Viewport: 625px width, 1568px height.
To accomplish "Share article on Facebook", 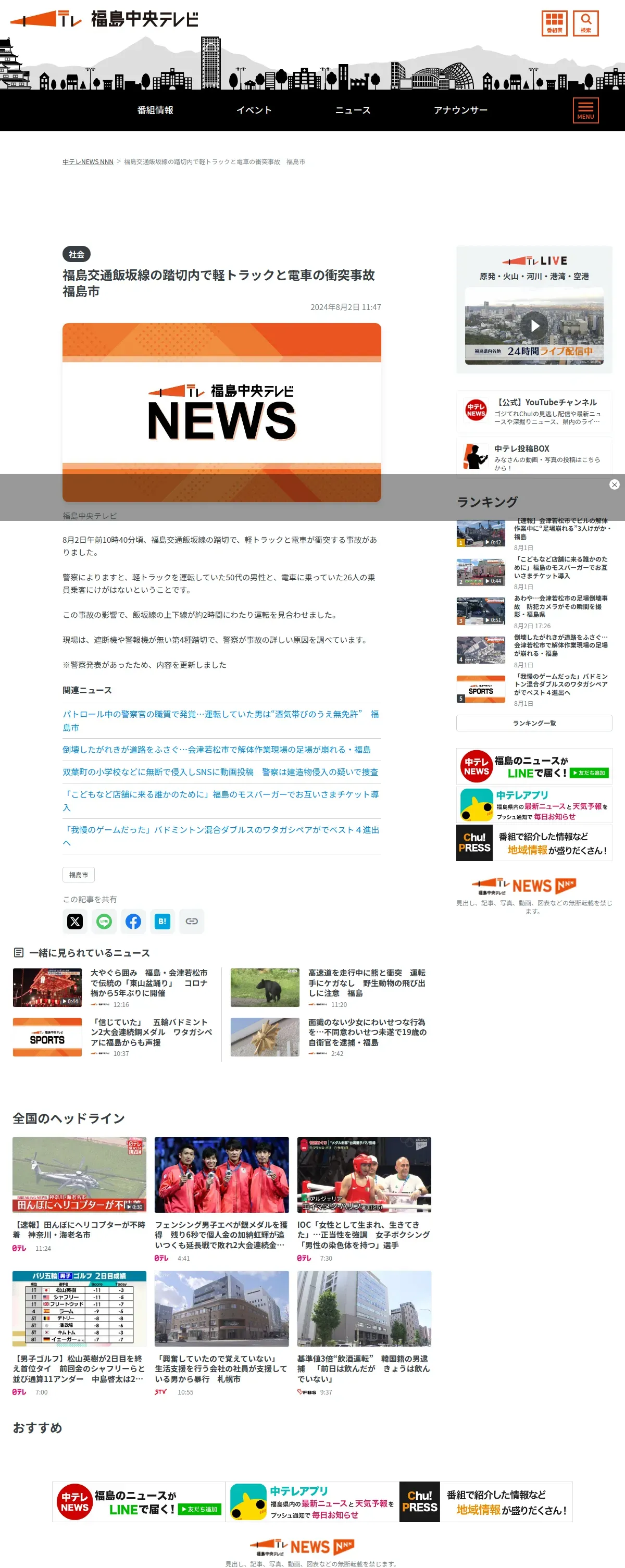I will (x=133, y=921).
